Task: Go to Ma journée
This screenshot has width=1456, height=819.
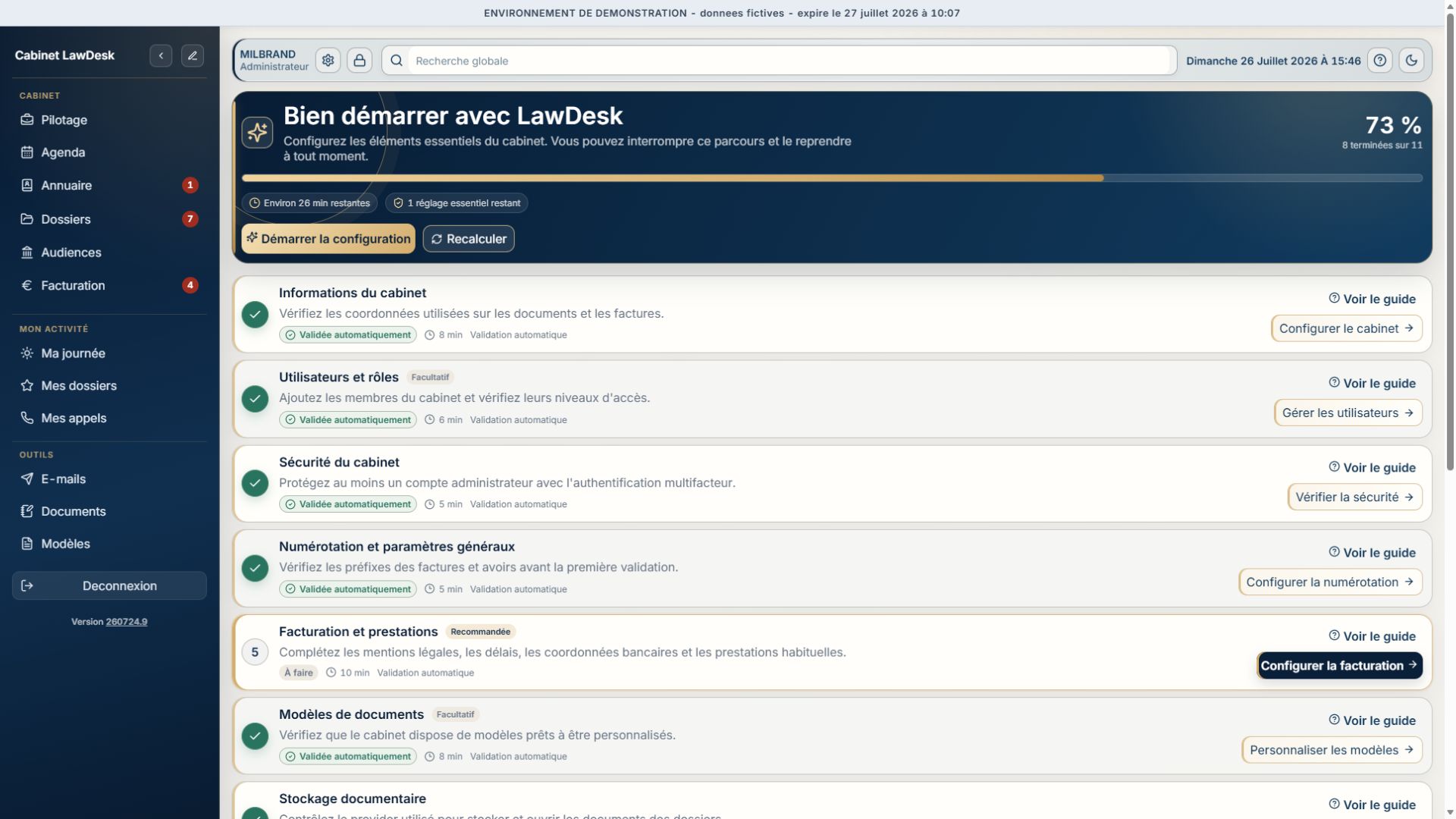Action: [x=109, y=353]
